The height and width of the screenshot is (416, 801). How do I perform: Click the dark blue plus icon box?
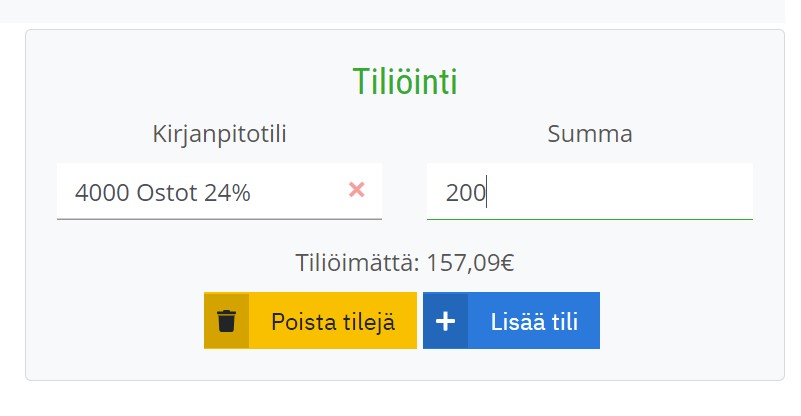(445, 321)
